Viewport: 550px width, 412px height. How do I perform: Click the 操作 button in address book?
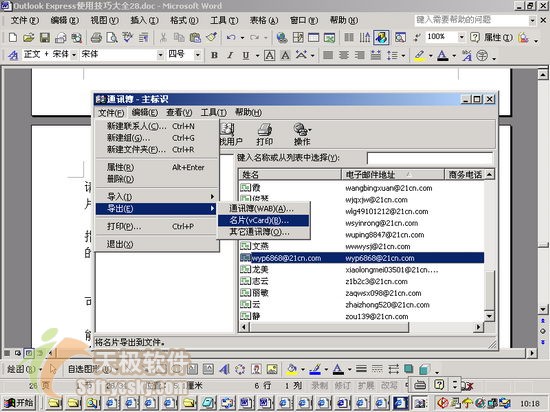(302, 134)
